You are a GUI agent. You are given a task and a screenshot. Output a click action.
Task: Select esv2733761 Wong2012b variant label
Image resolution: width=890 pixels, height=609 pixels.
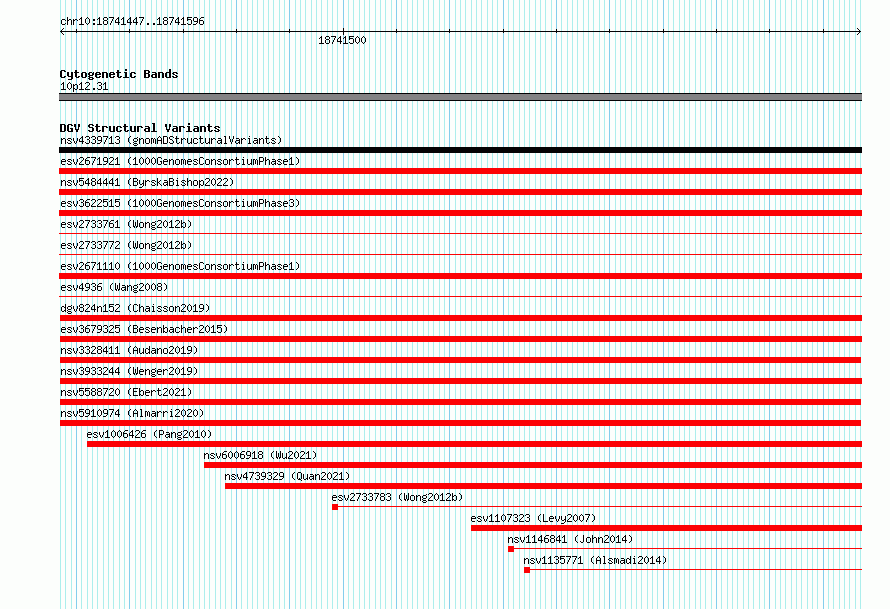(x=126, y=224)
